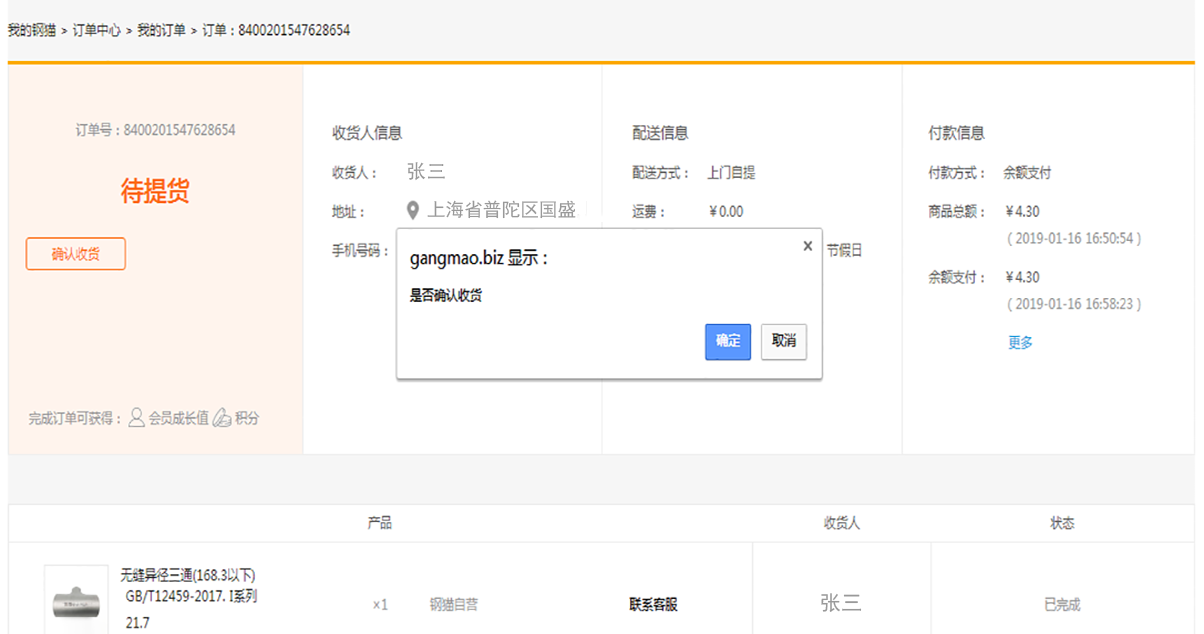The width and height of the screenshot is (1204, 634).
Task: Click the quantity ×1 in the product row
Action: point(380,604)
